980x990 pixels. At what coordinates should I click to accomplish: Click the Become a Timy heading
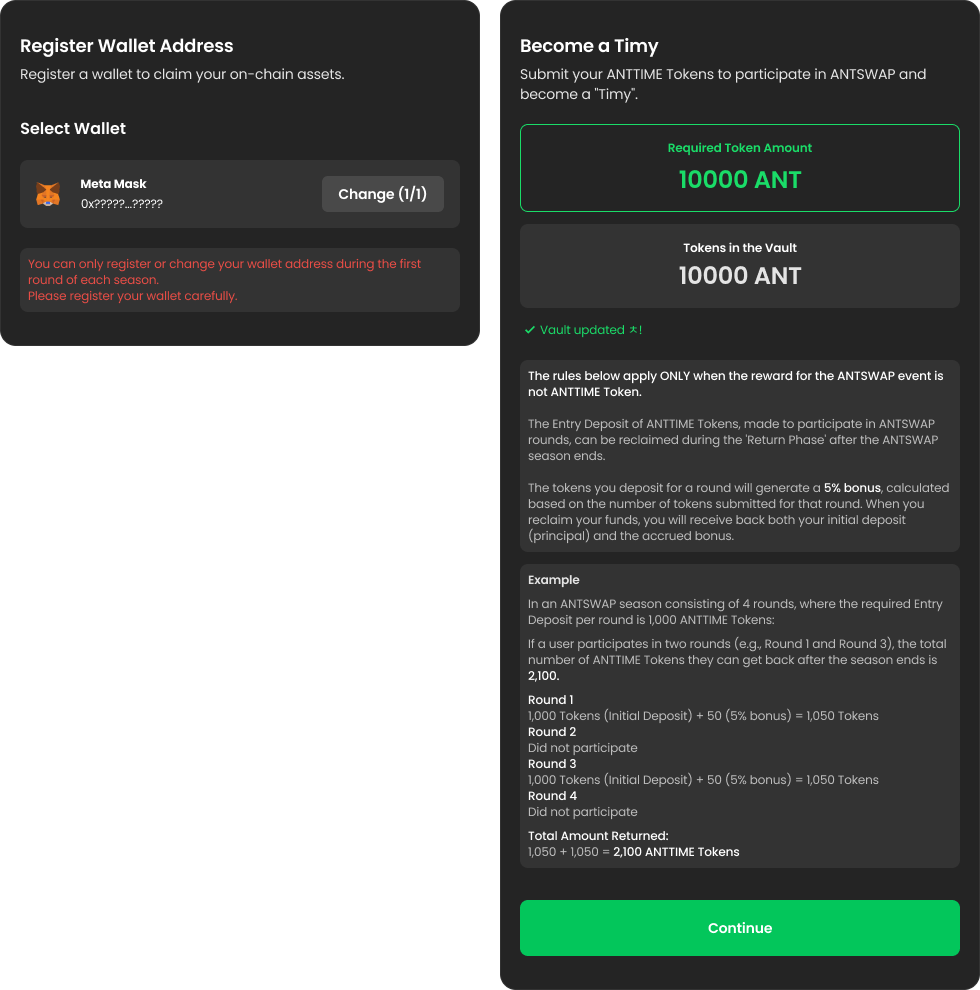pos(589,46)
